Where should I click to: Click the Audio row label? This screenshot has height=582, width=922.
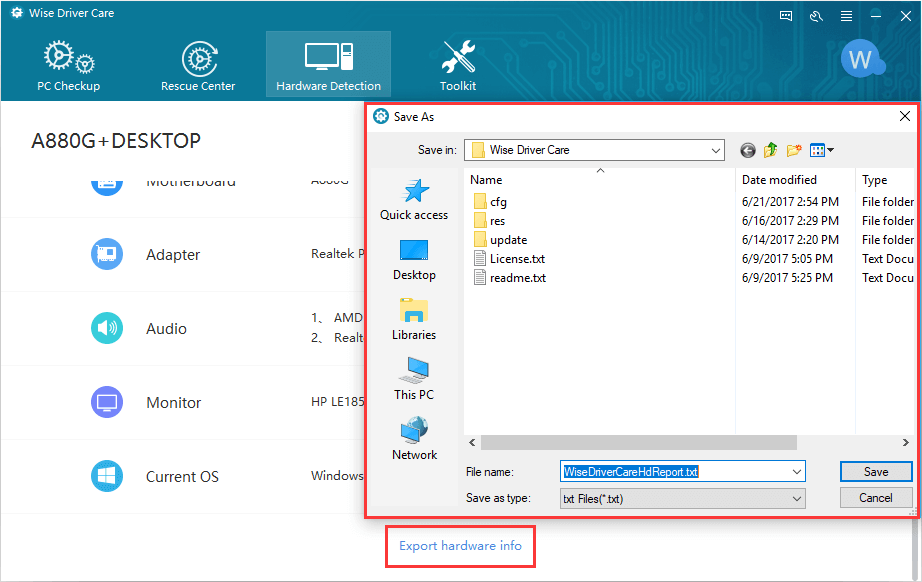click(166, 329)
